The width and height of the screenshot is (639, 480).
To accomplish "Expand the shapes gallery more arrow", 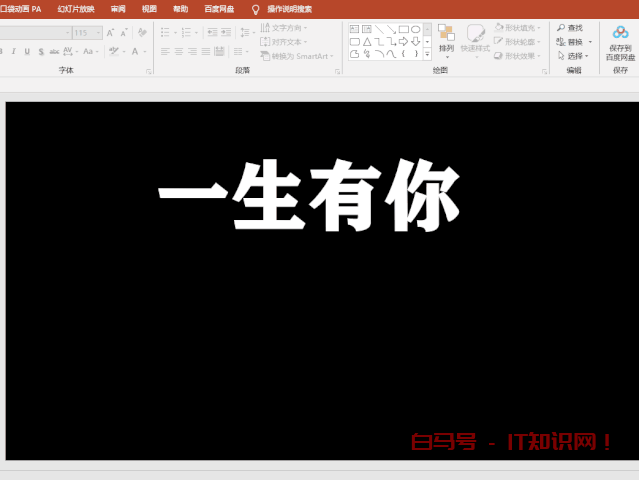I will [428, 54].
